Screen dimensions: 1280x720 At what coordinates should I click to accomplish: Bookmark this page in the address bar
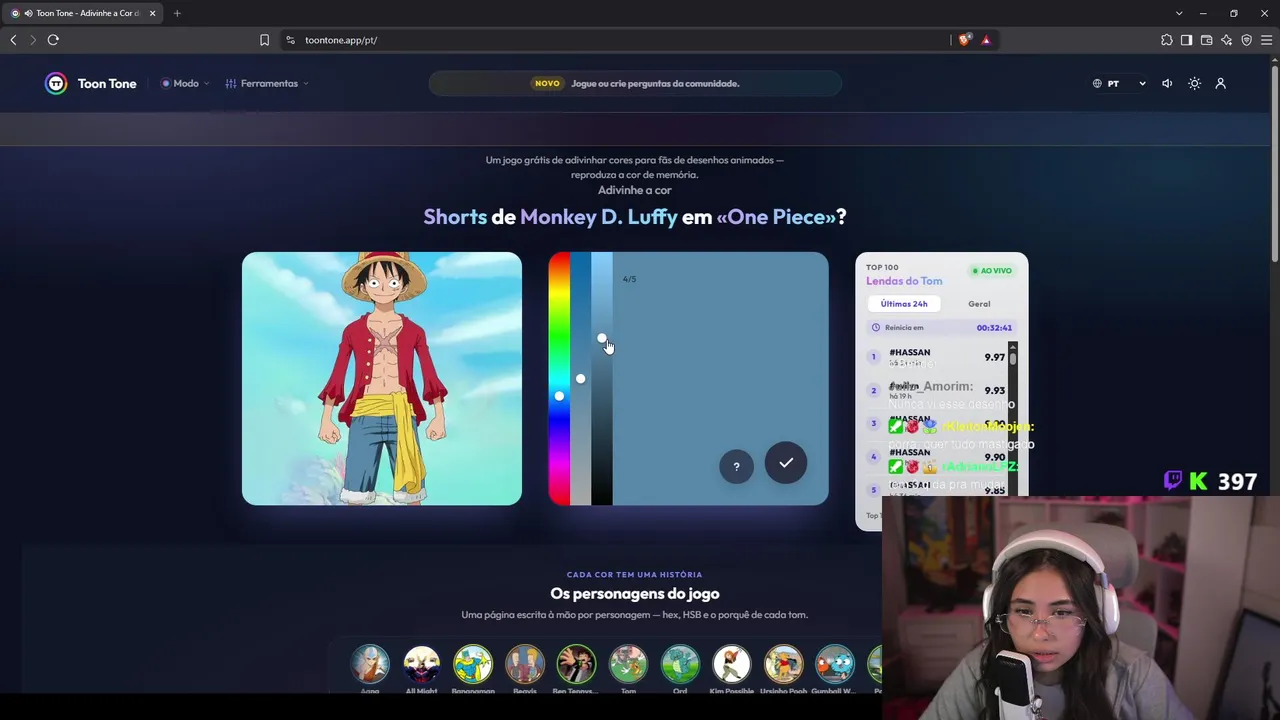point(264,40)
